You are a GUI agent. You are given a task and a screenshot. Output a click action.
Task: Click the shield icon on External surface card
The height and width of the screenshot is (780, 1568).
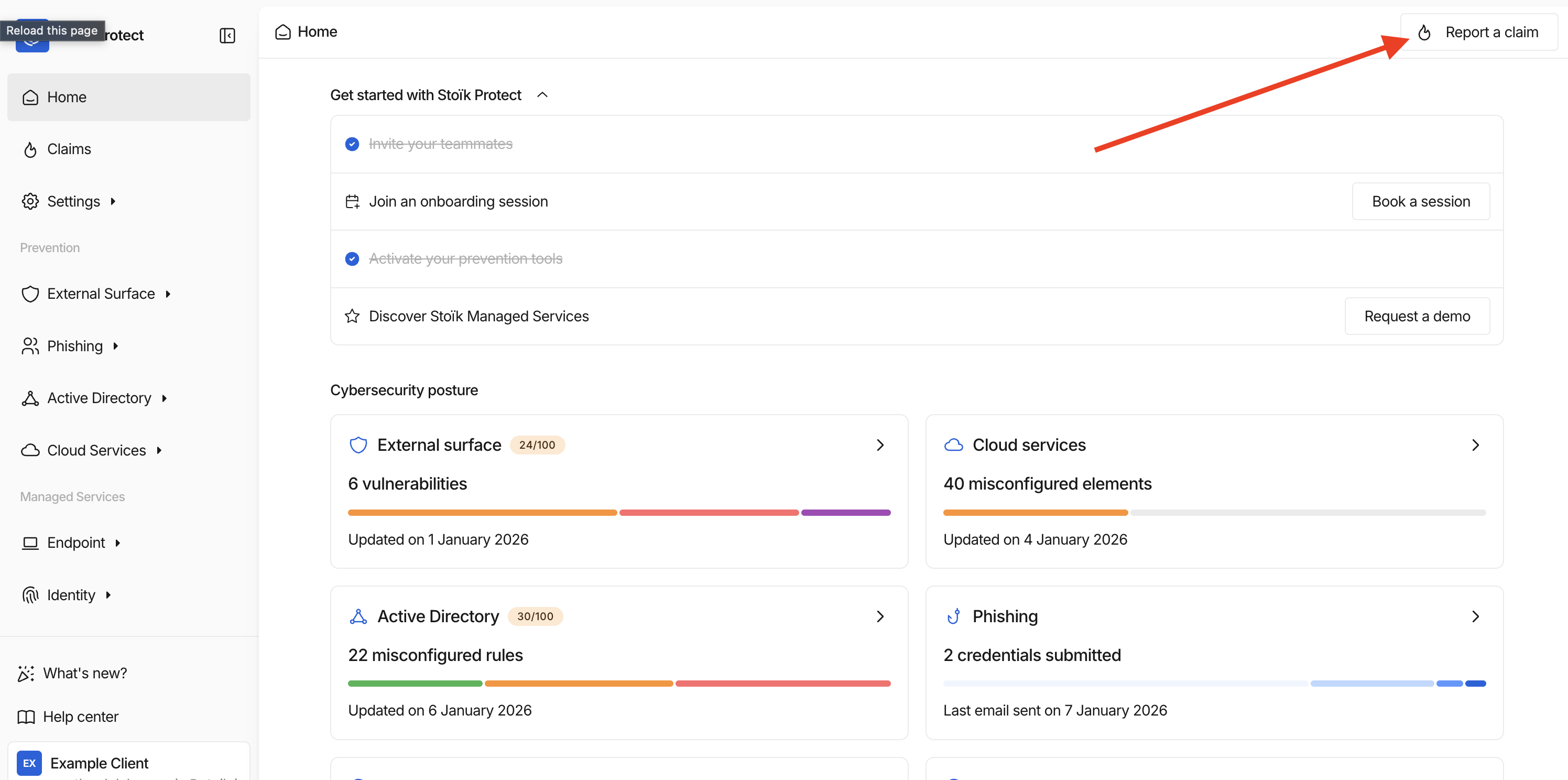(358, 445)
